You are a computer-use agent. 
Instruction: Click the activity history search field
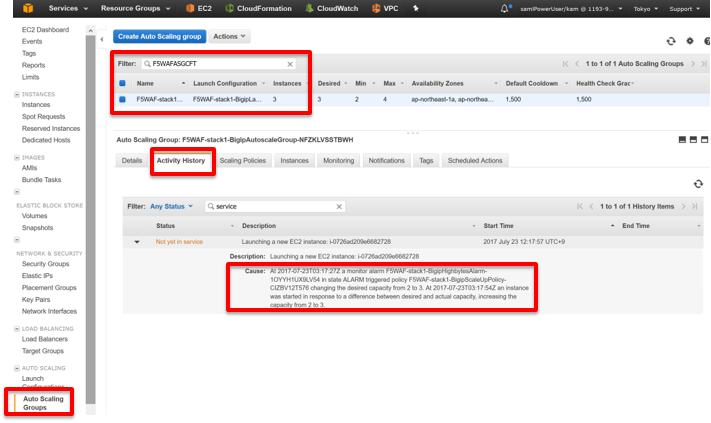(x=275, y=206)
